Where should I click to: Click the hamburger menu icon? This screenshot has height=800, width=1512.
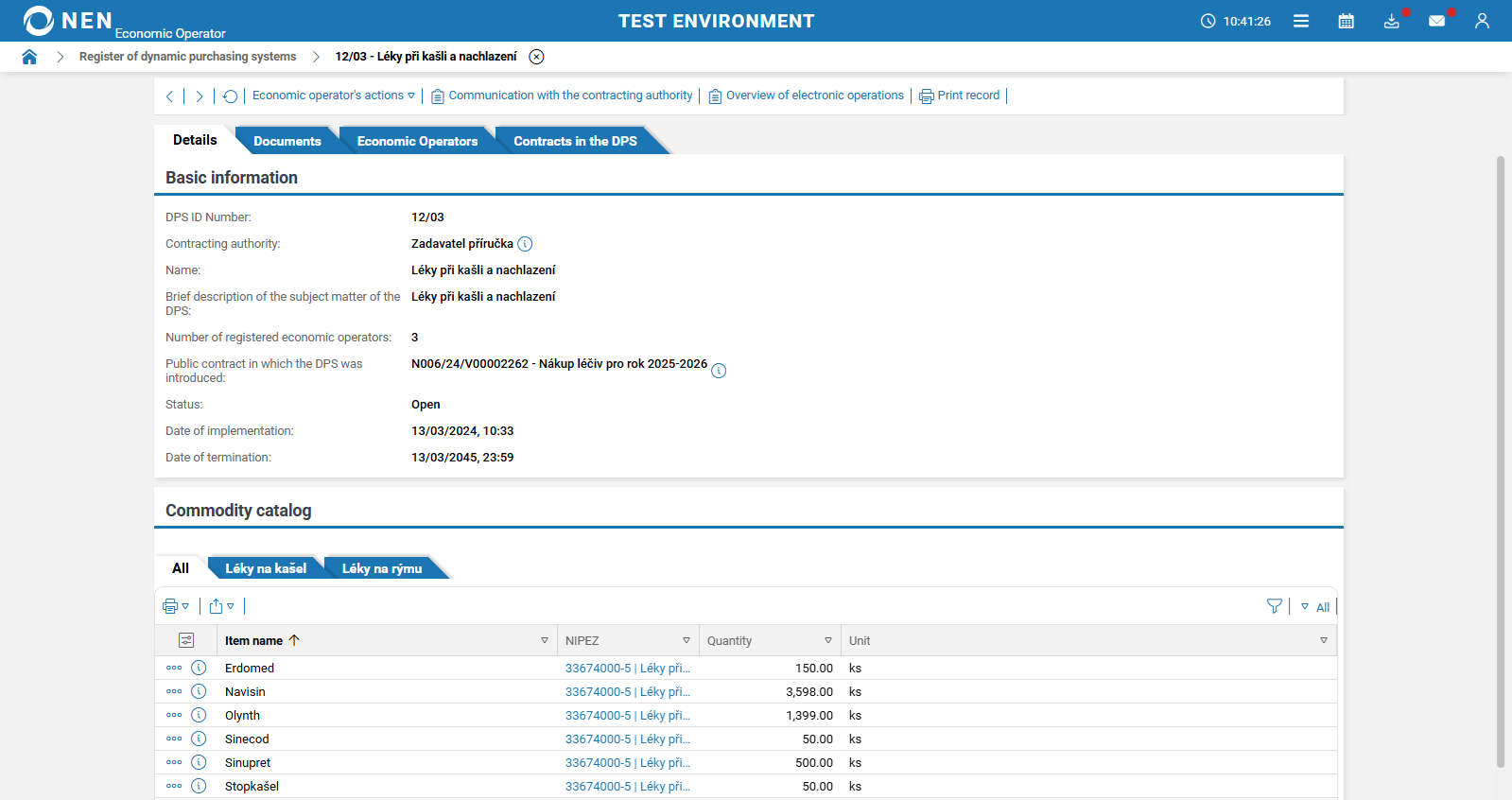(x=1301, y=21)
